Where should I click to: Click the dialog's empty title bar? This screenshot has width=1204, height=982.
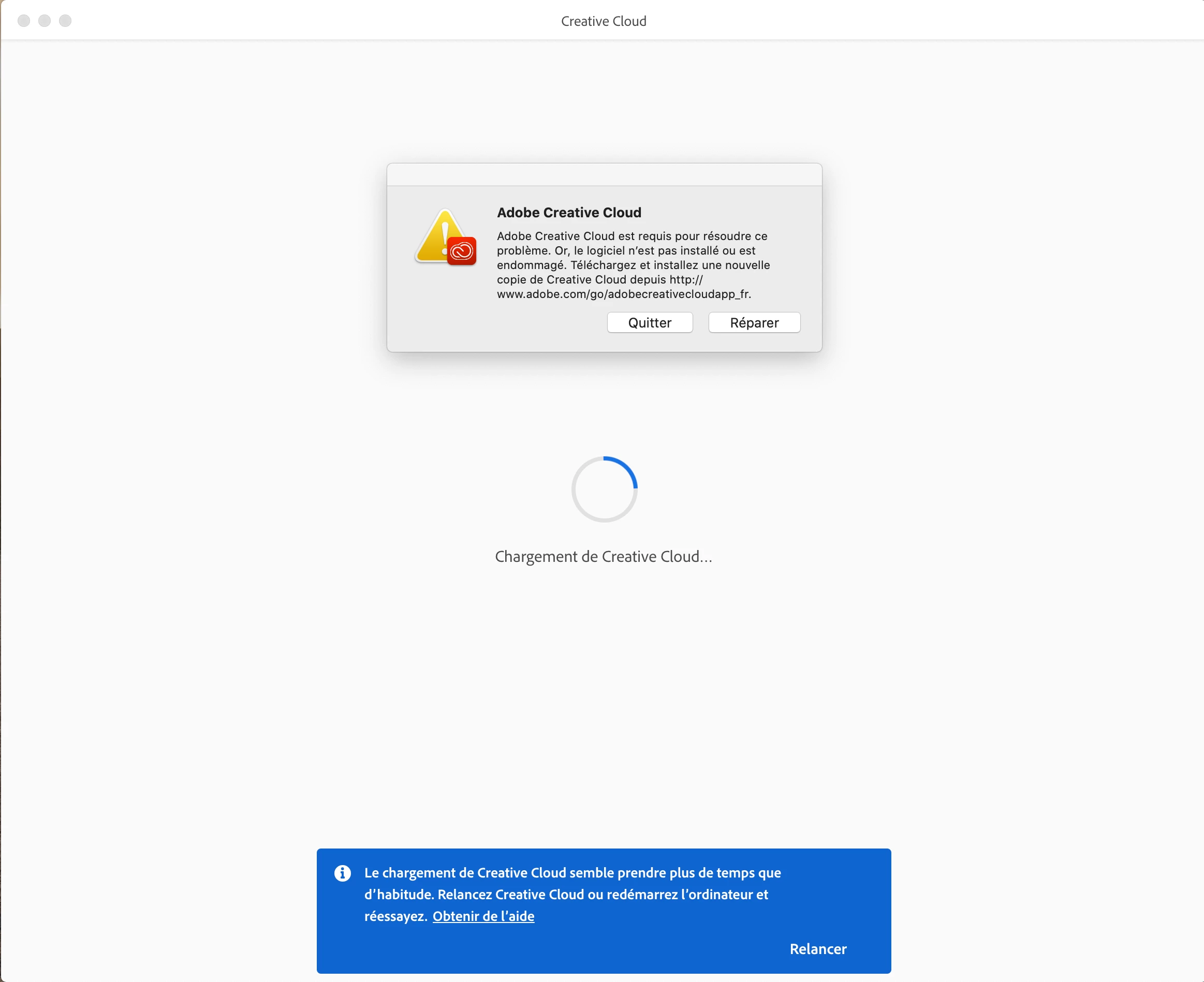(x=604, y=175)
